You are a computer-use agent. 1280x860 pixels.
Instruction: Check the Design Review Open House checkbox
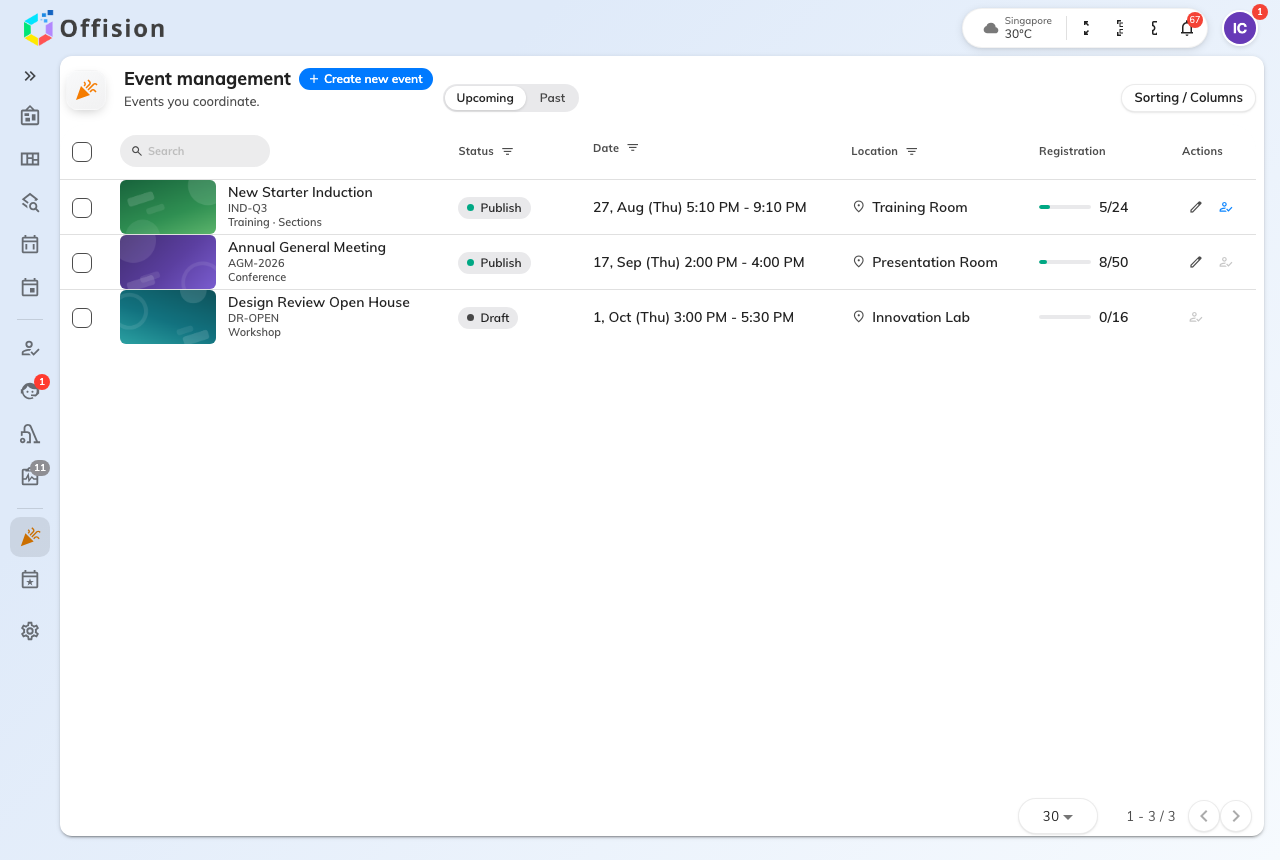tap(82, 317)
